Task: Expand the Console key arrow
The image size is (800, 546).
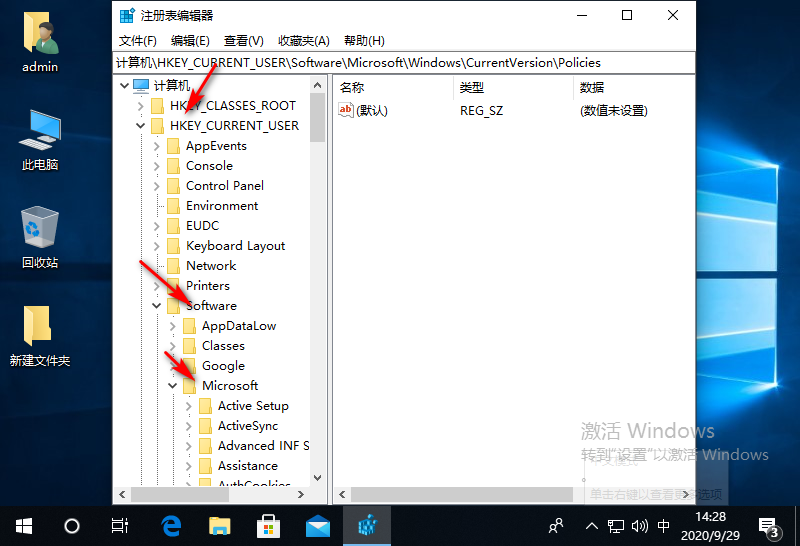Action: (156, 166)
